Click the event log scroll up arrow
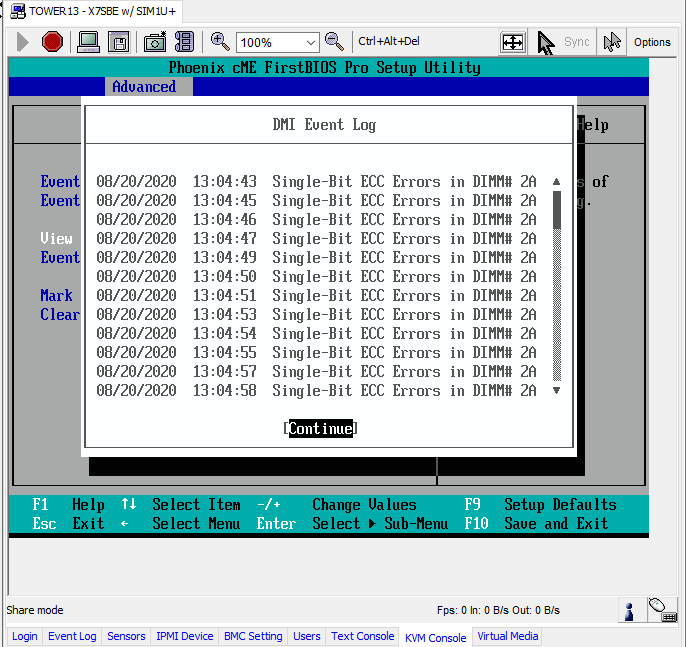 tap(556, 181)
